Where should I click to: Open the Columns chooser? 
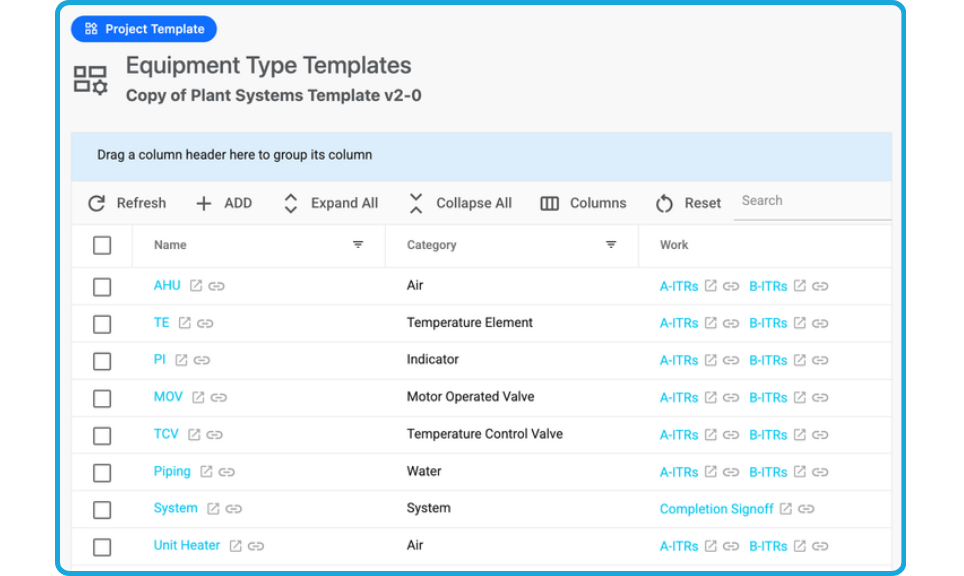(584, 203)
